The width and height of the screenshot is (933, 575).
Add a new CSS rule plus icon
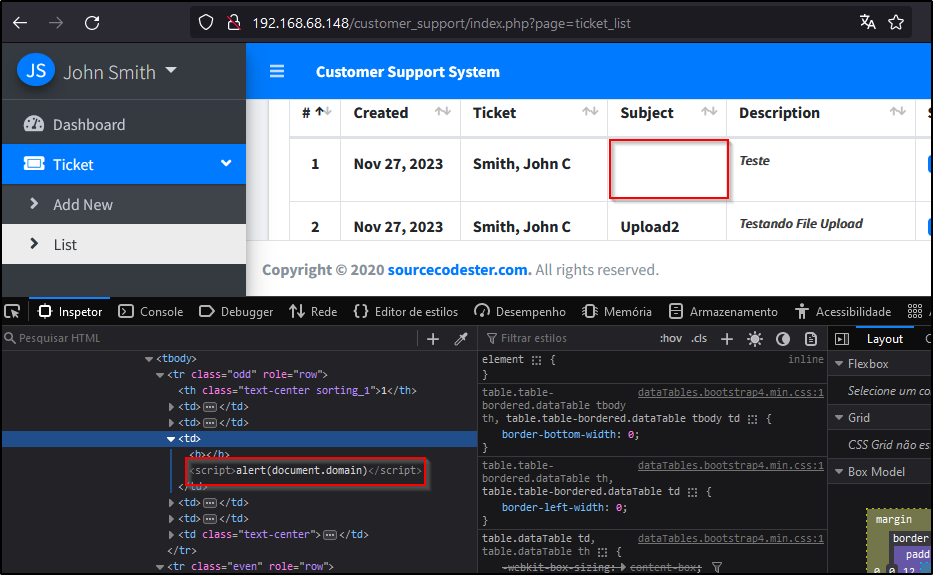click(727, 339)
